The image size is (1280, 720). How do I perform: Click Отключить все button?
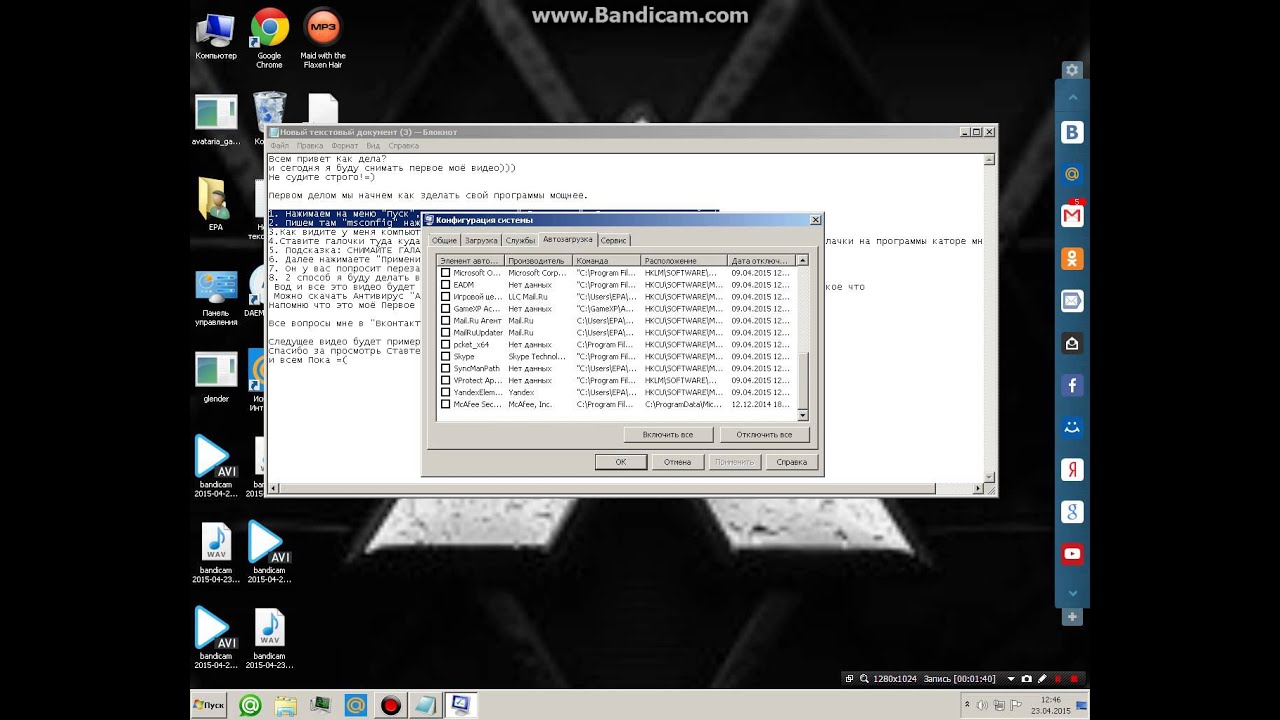point(764,435)
